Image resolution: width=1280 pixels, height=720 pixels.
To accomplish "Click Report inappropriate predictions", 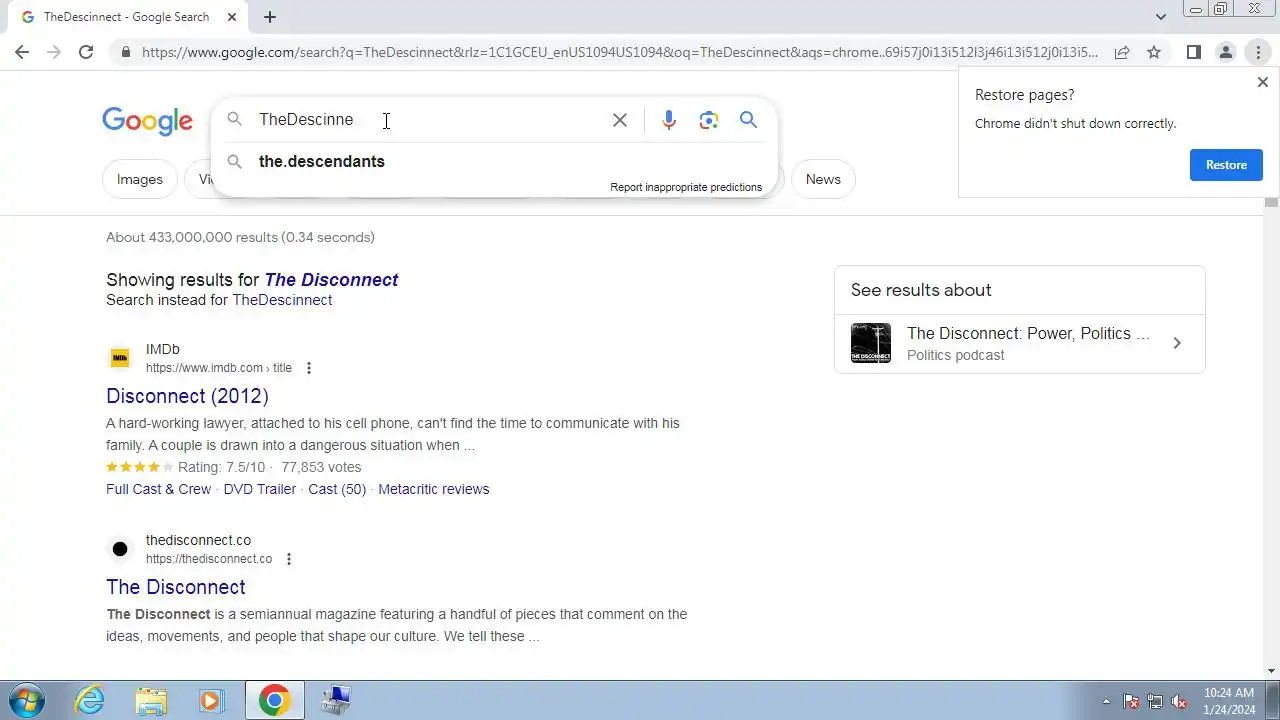I will (686, 187).
